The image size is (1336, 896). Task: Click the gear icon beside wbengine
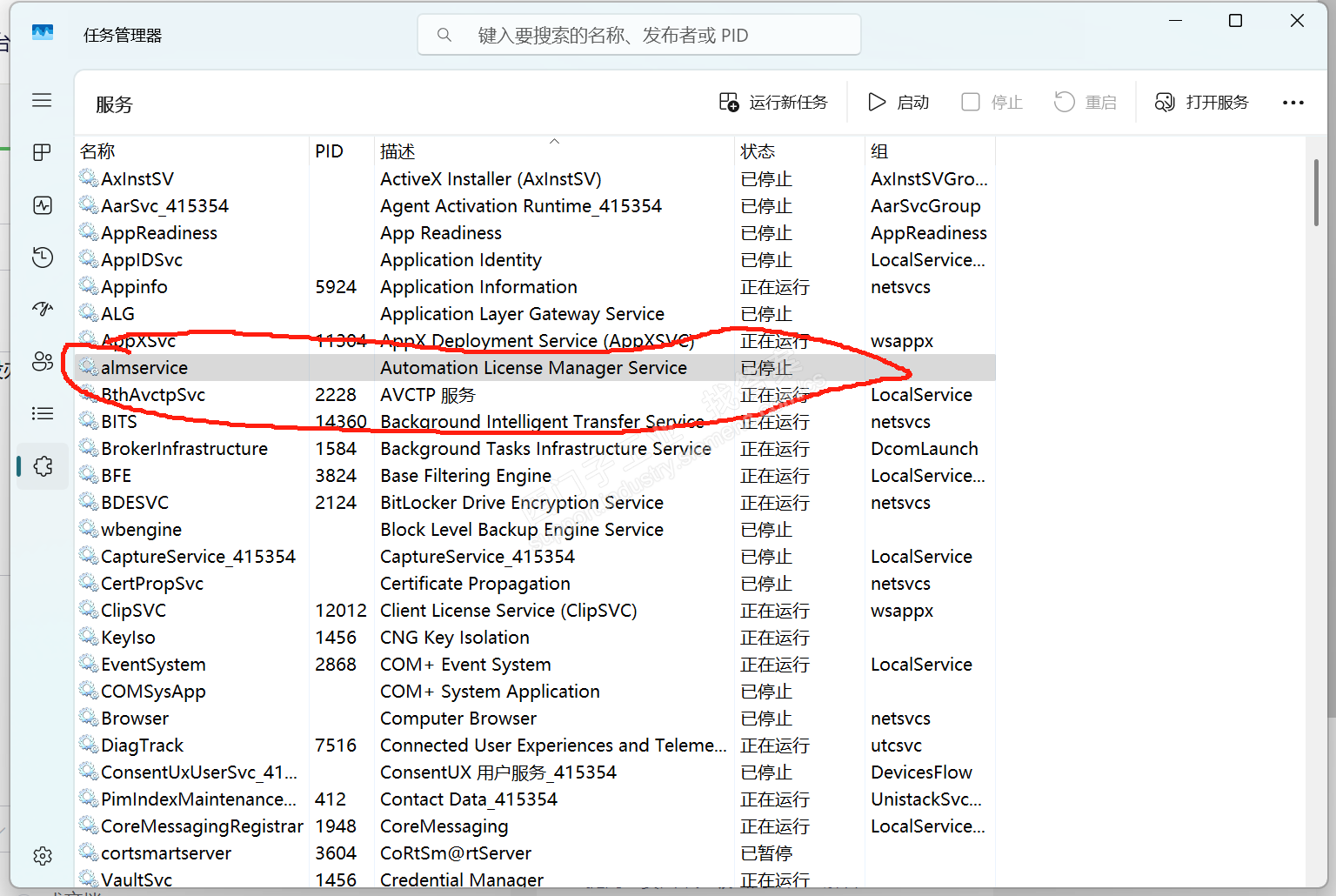pyautogui.click(x=88, y=529)
